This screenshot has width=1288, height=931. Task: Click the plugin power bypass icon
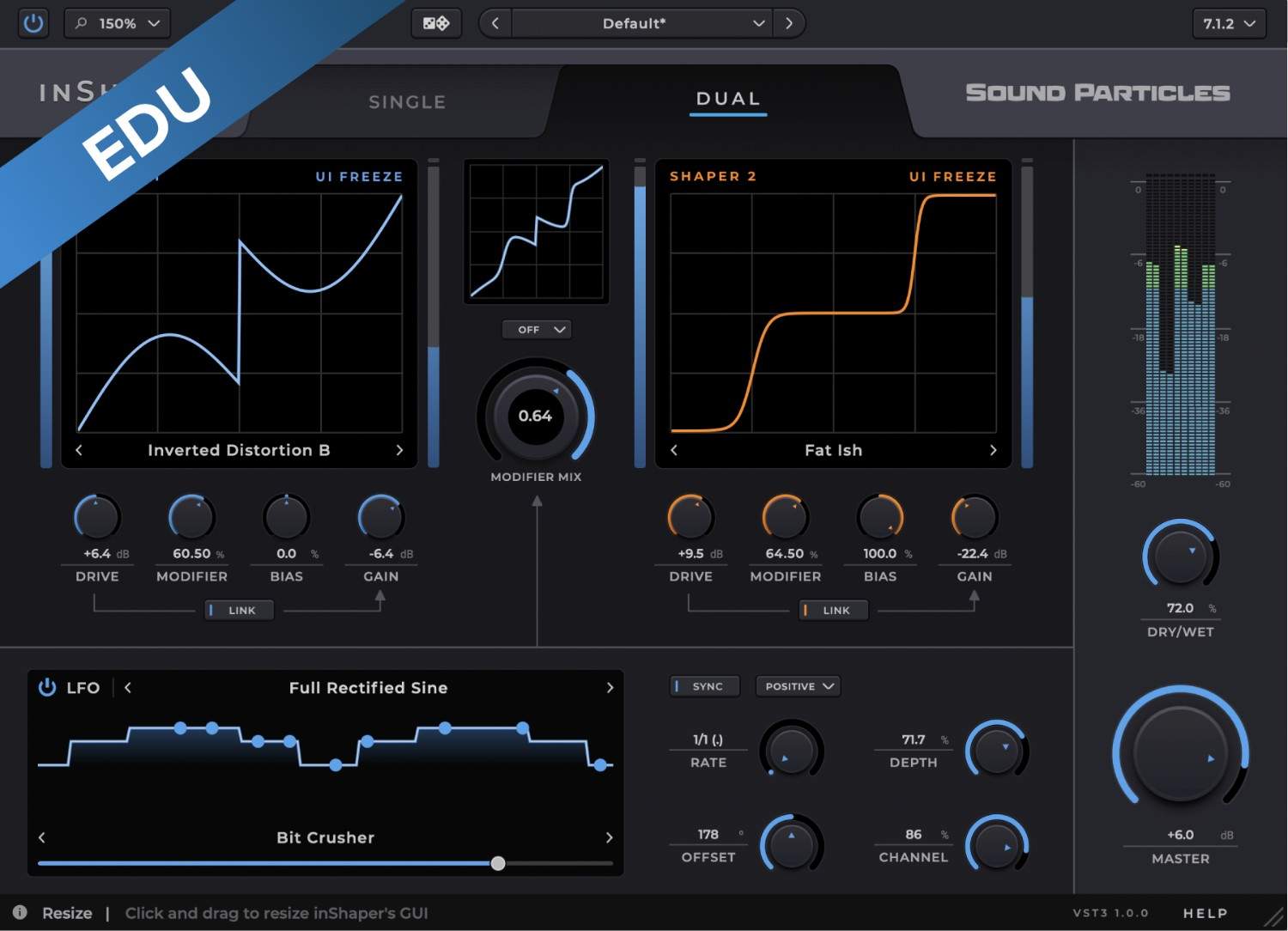[x=33, y=23]
